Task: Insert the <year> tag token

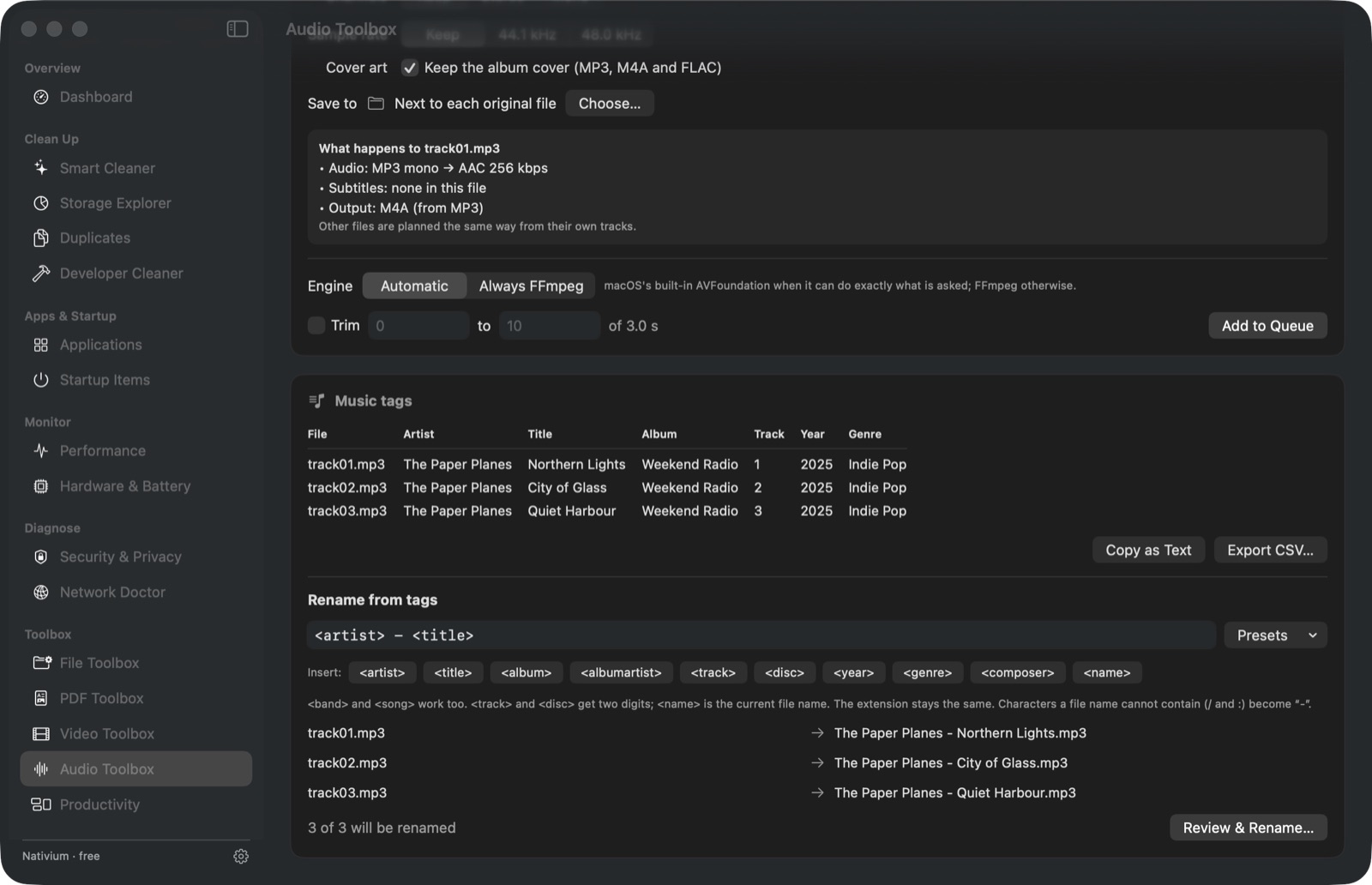Action: pos(853,673)
